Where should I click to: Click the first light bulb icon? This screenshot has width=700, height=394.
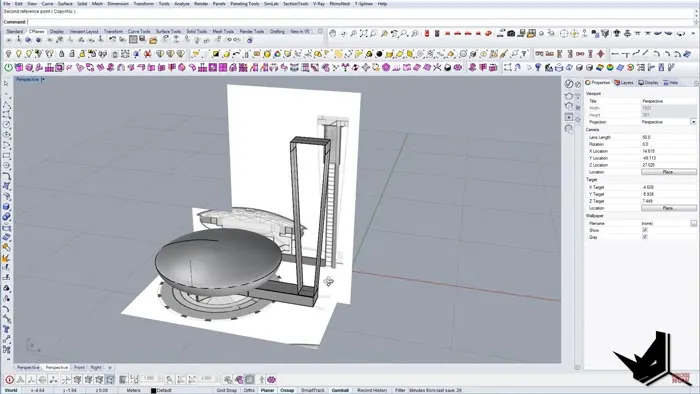(x=8, y=54)
